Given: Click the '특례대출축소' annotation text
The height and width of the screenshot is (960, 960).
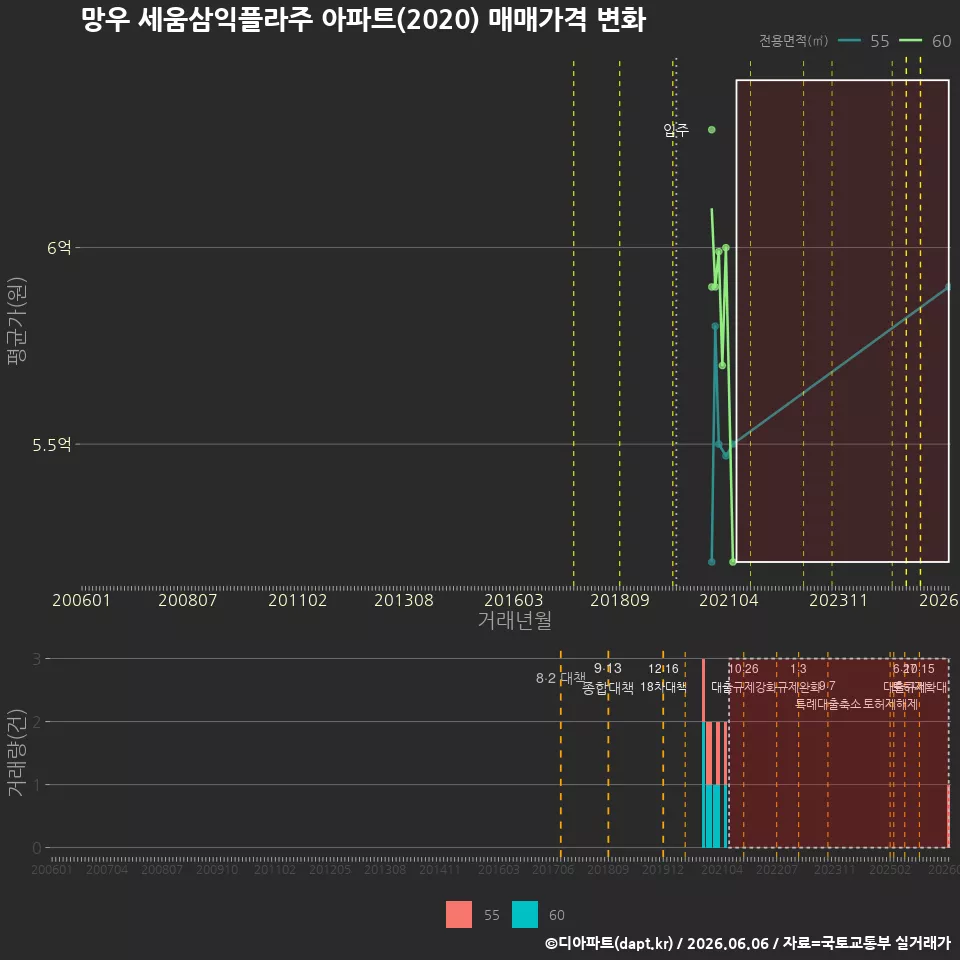Looking at the screenshot, I should tap(828, 704).
